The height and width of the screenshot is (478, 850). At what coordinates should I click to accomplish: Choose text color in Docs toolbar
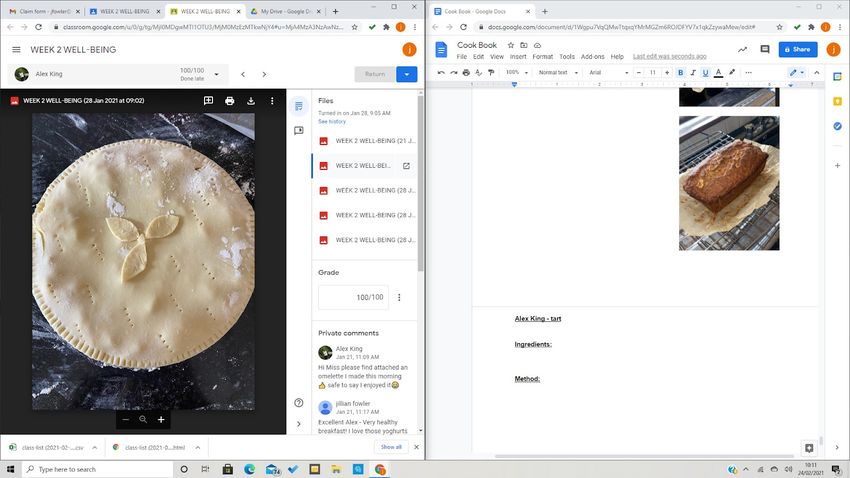coord(718,72)
